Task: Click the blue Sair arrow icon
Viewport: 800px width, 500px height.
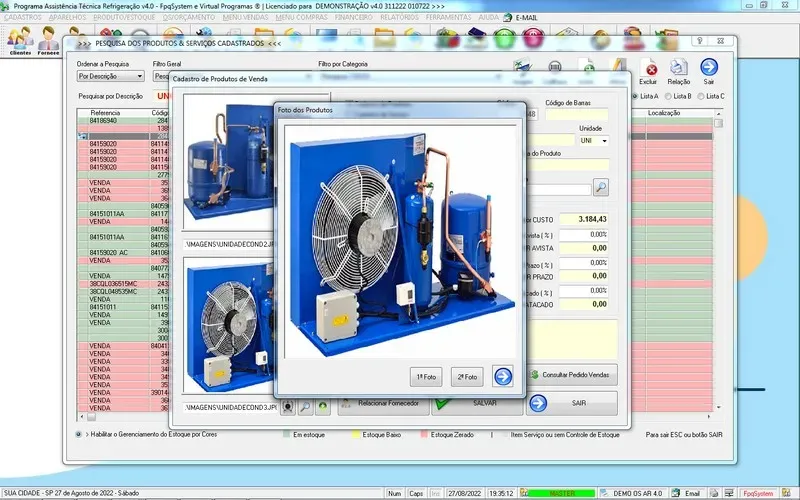Action: tap(709, 70)
